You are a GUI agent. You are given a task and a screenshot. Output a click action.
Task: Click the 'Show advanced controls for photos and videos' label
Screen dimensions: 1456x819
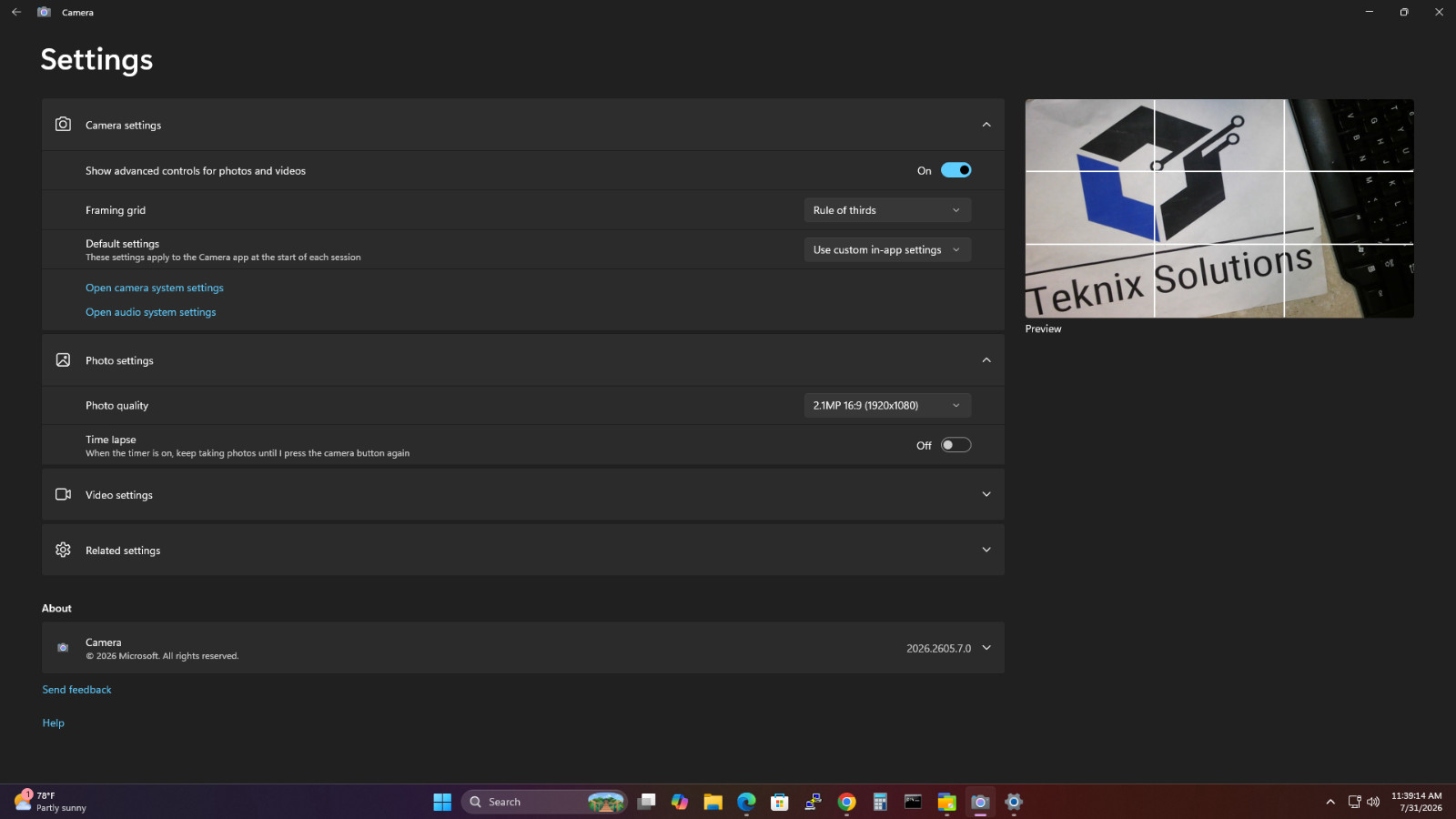pyautogui.click(x=196, y=171)
